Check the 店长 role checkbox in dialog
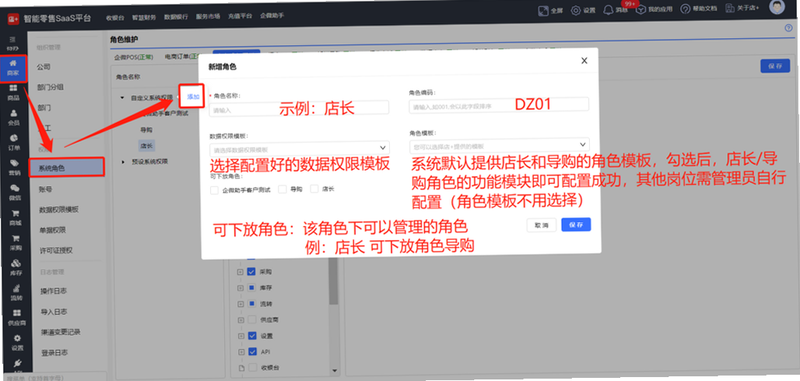This screenshot has height=381, width=800. tap(314, 189)
